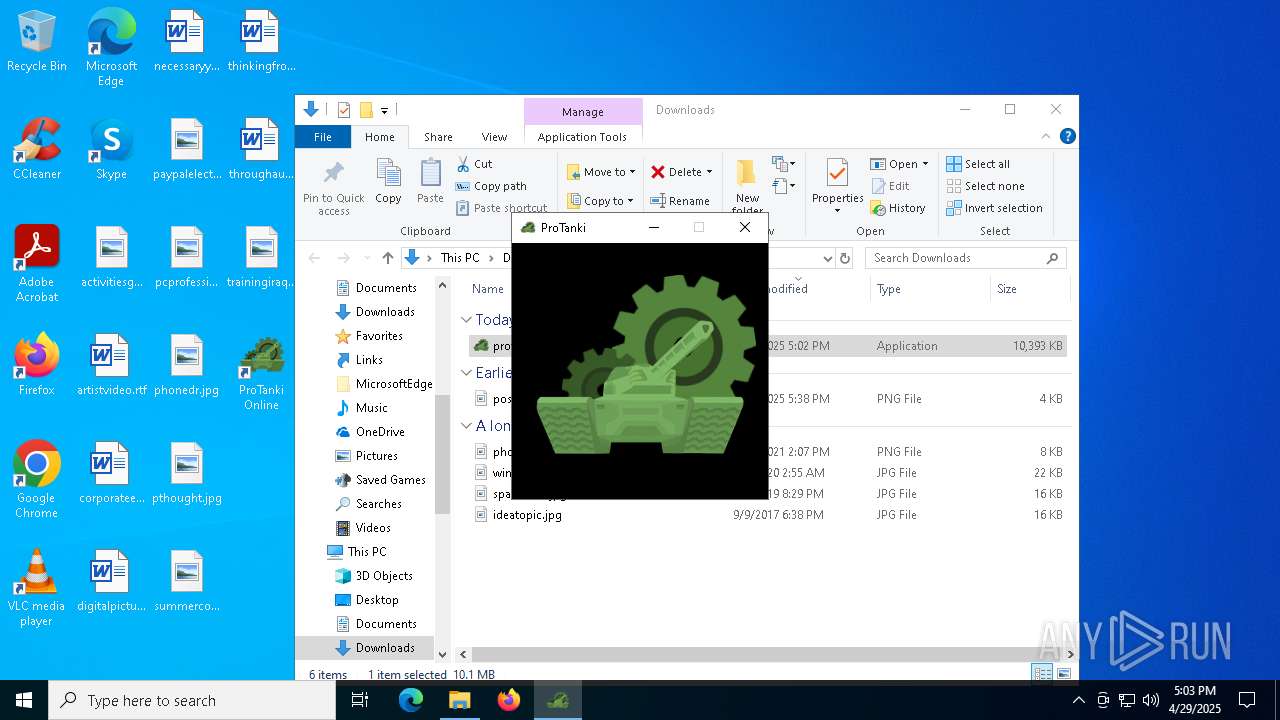This screenshot has width=1280, height=720.
Task: Go up one folder level arrow
Action: click(x=388, y=258)
